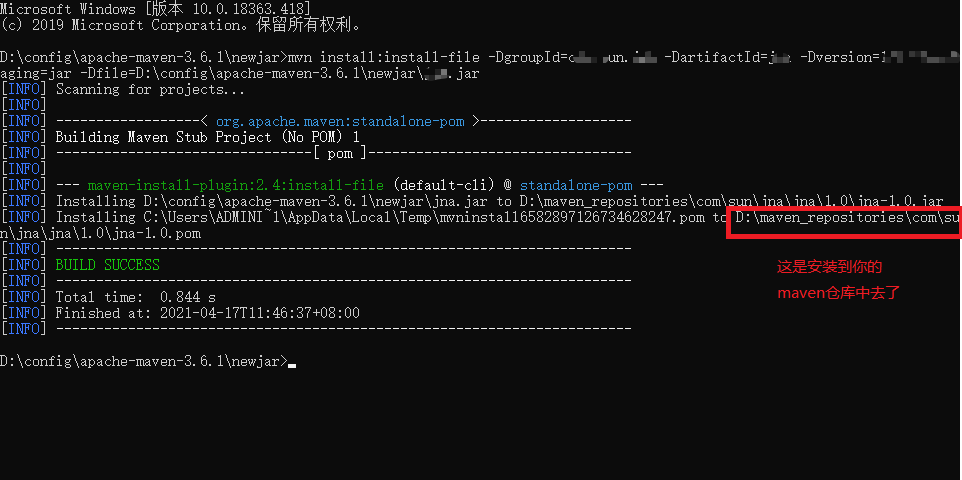
Task: Click the red annotation about the maven仓库
Action: pos(838,280)
